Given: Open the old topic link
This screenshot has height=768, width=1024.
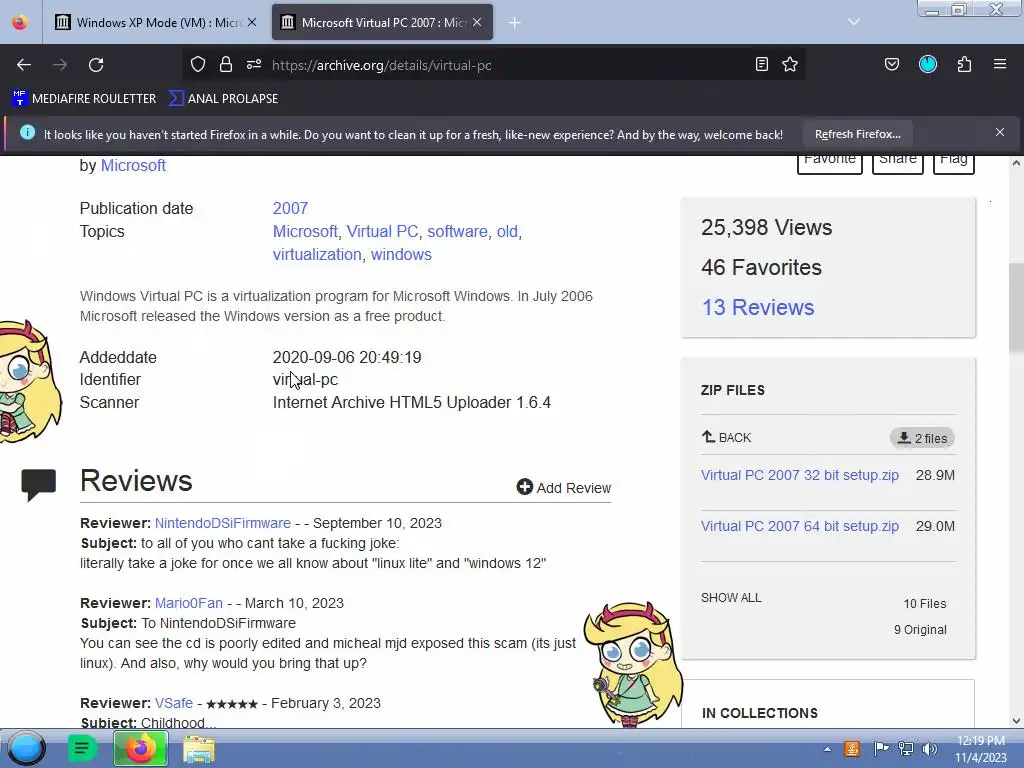Looking at the screenshot, I should (507, 231).
